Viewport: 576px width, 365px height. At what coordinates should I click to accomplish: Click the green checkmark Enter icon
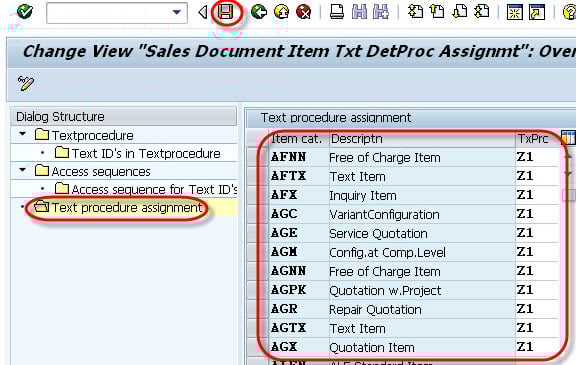(25, 11)
